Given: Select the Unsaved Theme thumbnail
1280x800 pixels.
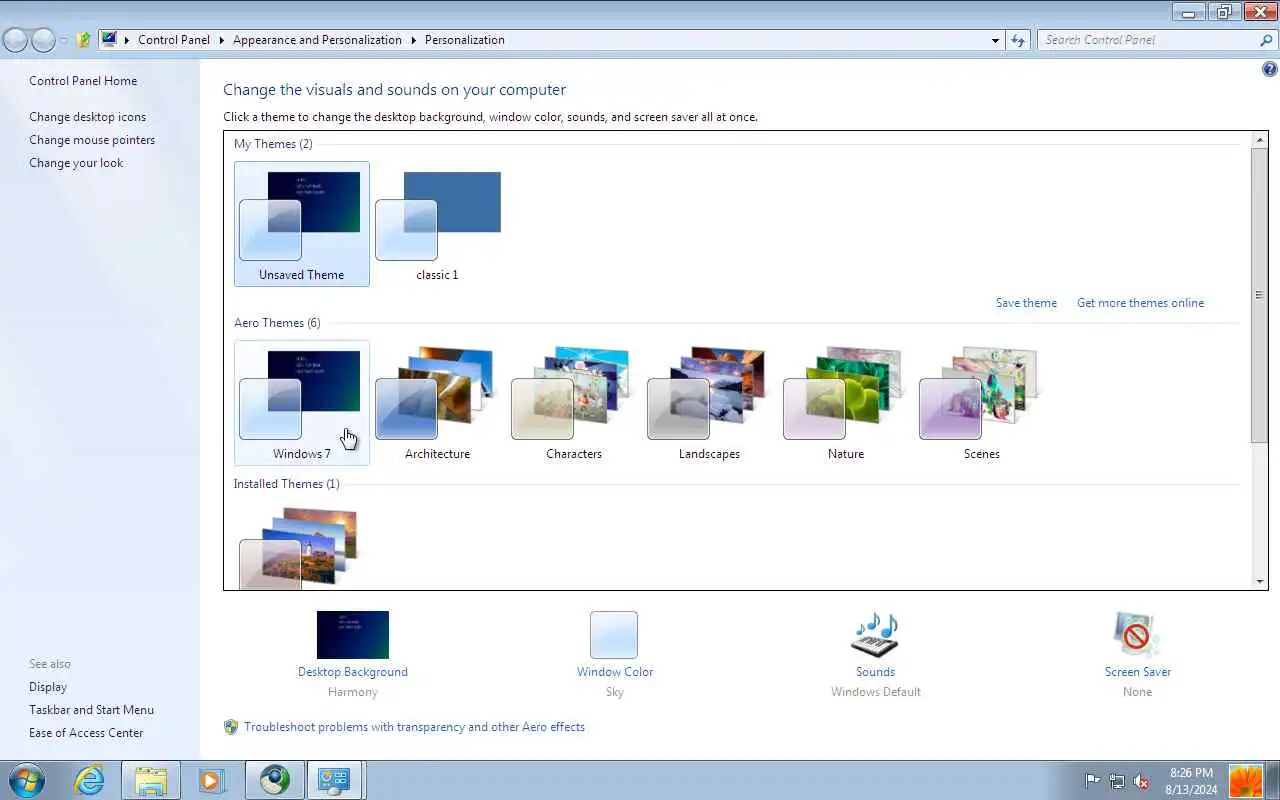Looking at the screenshot, I should (302, 224).
